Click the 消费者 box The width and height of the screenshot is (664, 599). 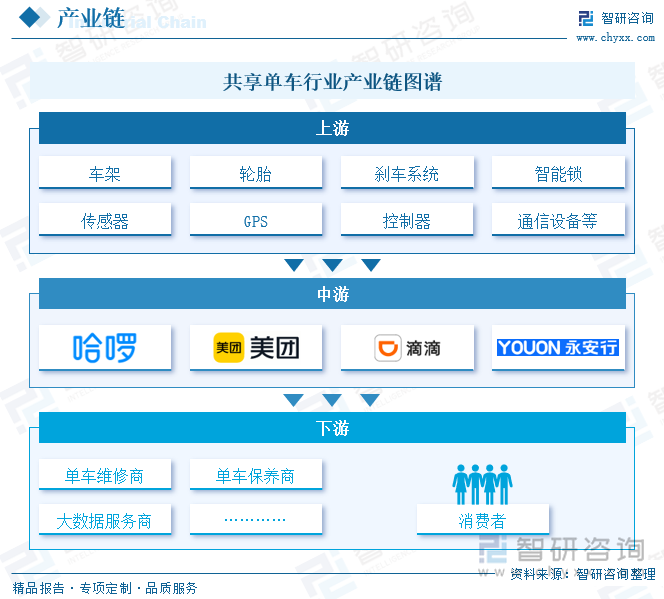pos(483,519)
